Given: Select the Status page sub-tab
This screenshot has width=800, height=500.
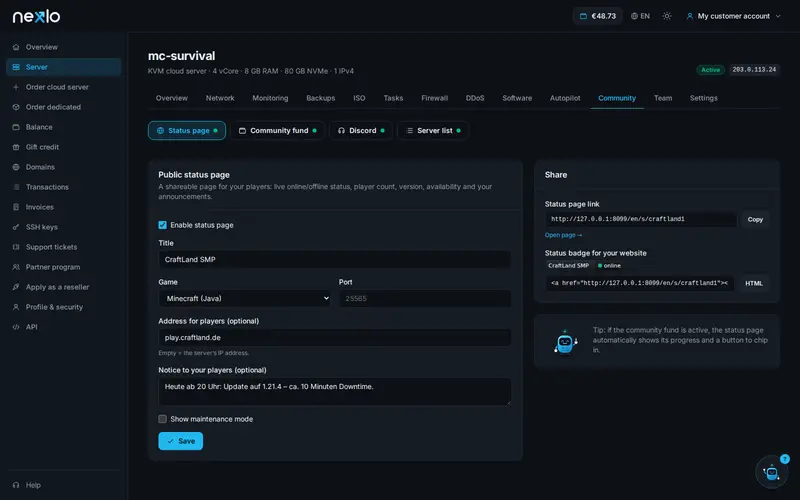Looking at the screenshot, I should (187, 131).
